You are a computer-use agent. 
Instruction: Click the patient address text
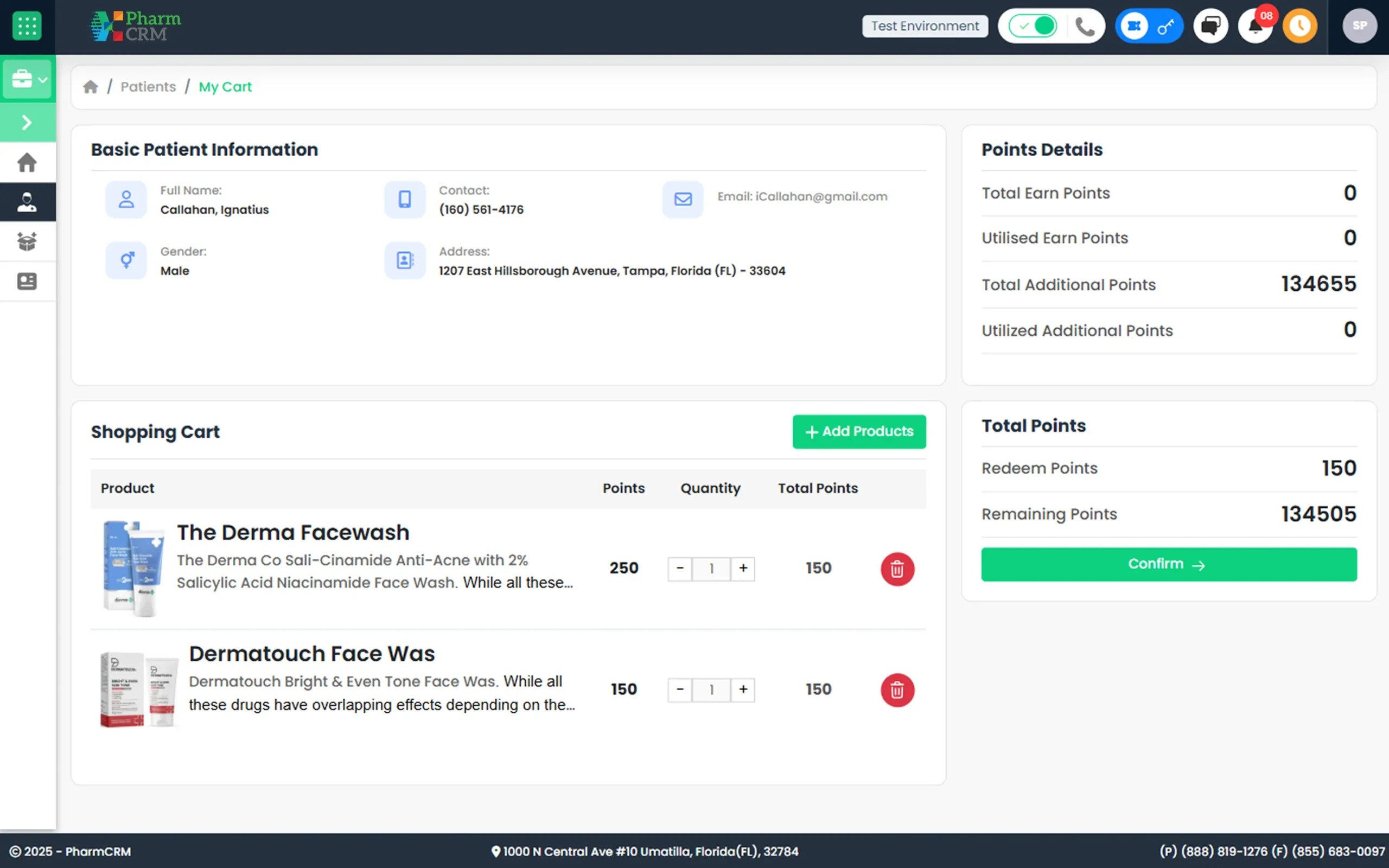[612, 270]
